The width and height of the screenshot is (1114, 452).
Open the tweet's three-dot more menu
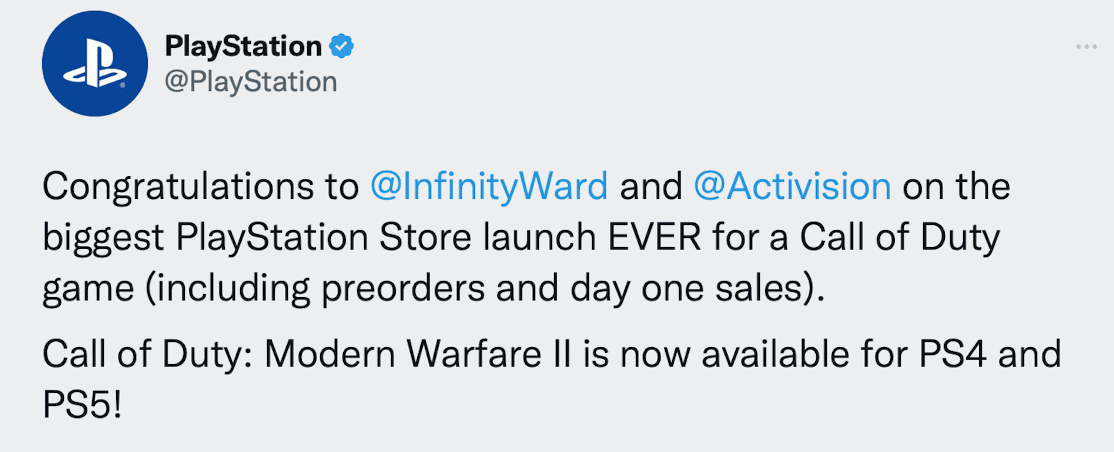[1086, 47]
